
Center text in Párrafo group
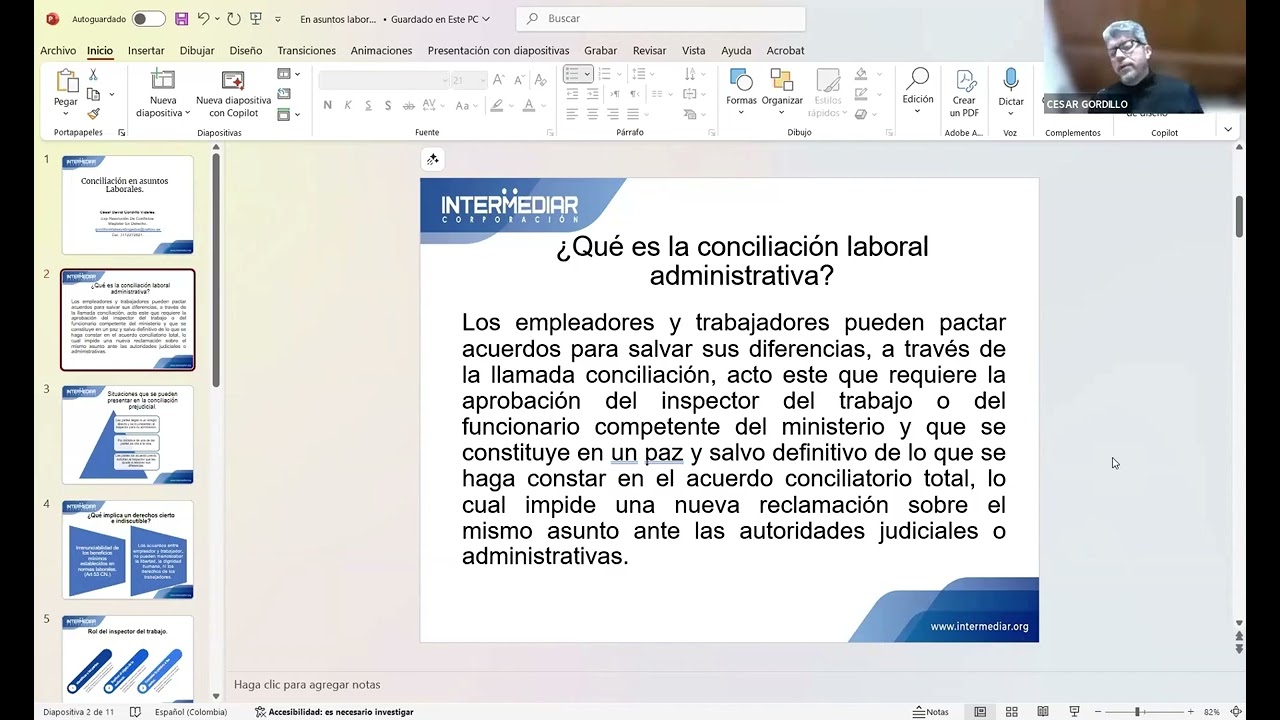click(x=592, y=114)
